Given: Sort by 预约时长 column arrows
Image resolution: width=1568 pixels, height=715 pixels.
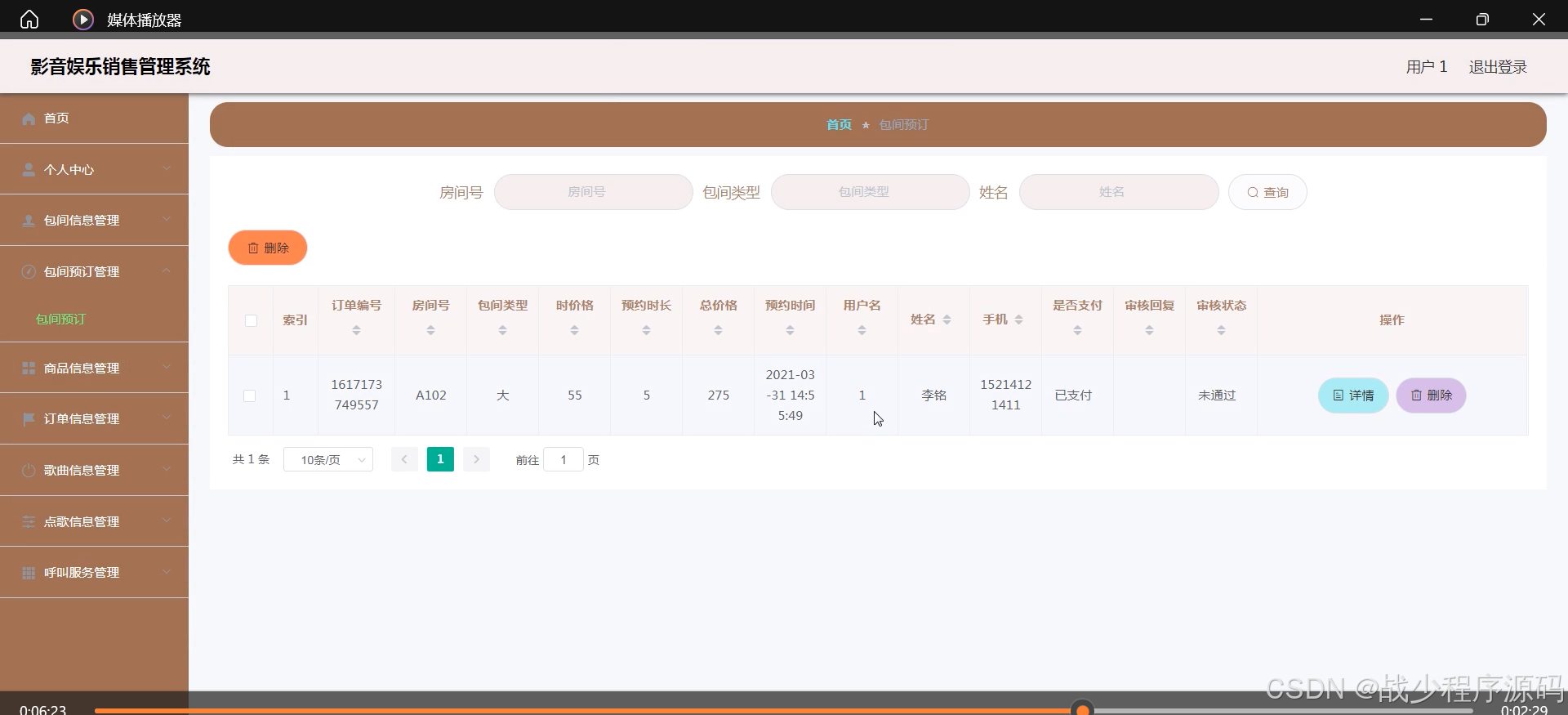Looking at the screenshot, I should (x=646, y=330).
